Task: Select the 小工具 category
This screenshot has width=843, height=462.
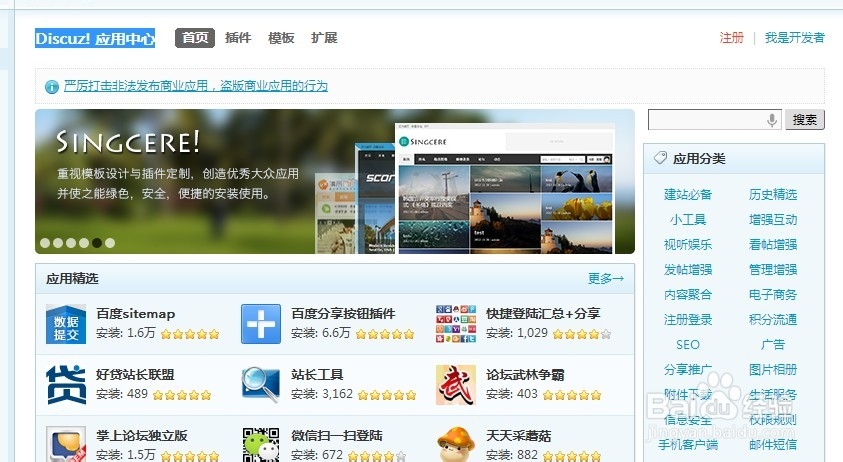Action: click(x=688, y=219)
